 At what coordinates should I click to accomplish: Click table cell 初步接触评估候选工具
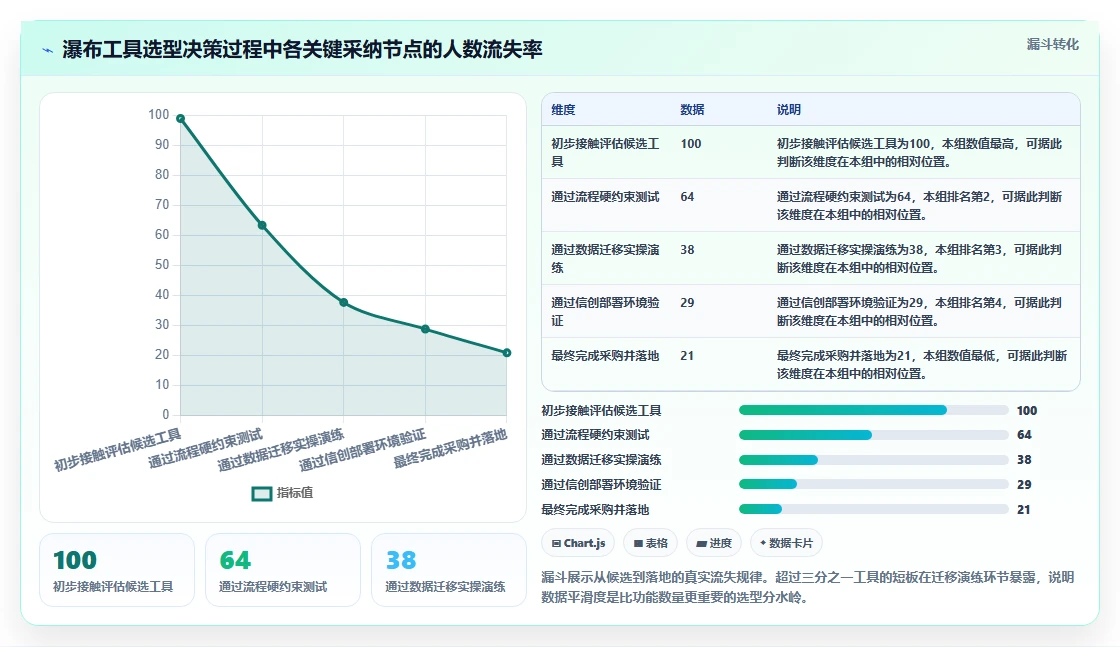coord(605,153)
